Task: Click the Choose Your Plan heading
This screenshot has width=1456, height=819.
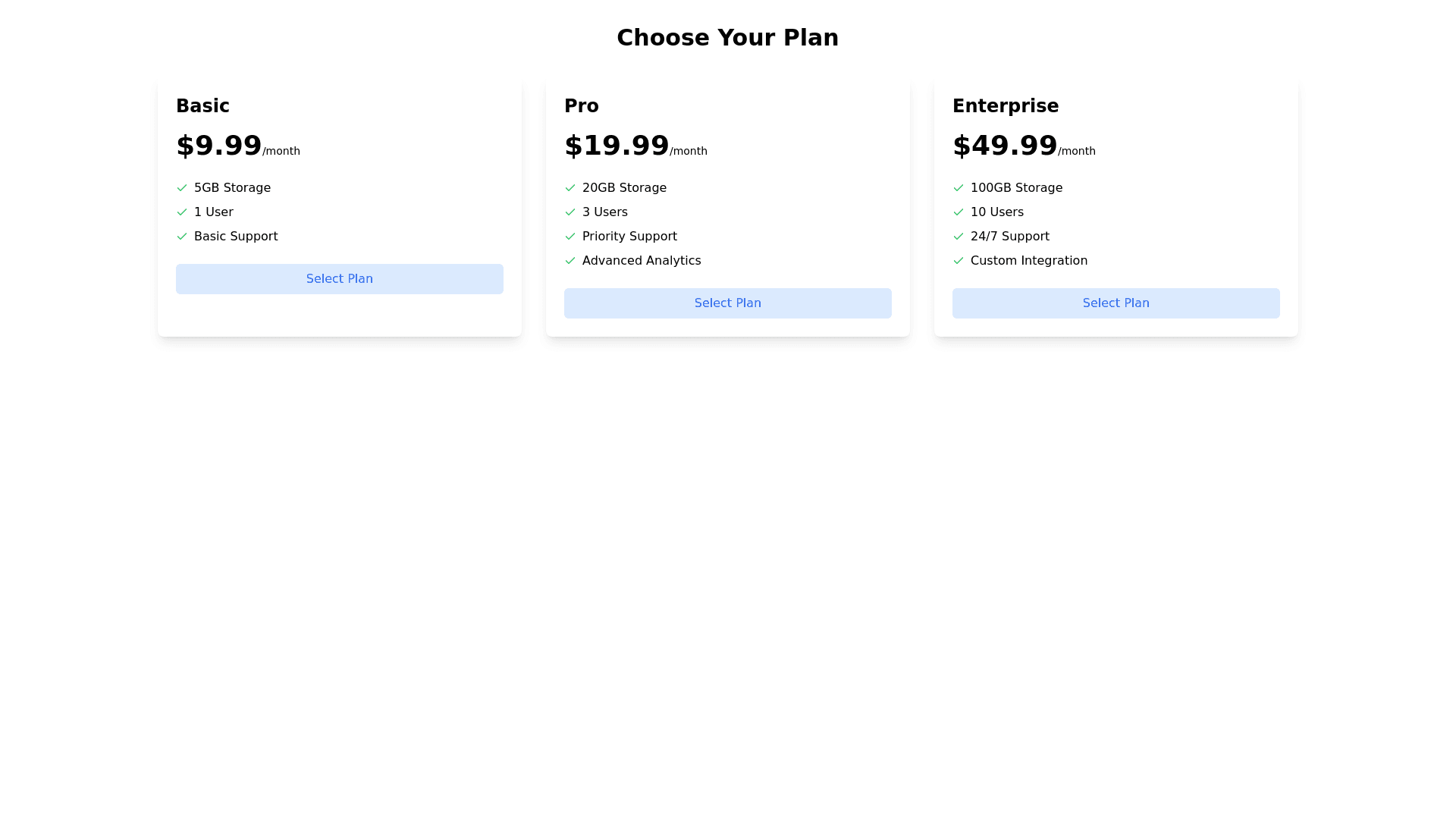Action: pyautogui.click(x=727, y=37)
